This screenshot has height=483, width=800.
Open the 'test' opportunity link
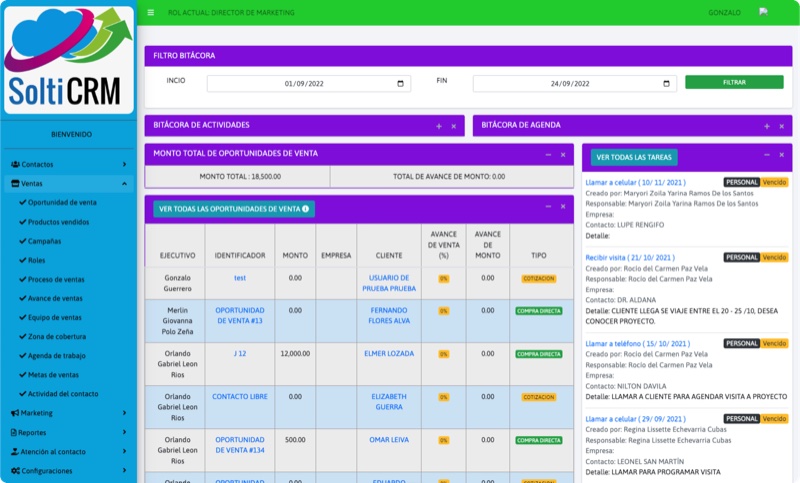click(240, 278)
